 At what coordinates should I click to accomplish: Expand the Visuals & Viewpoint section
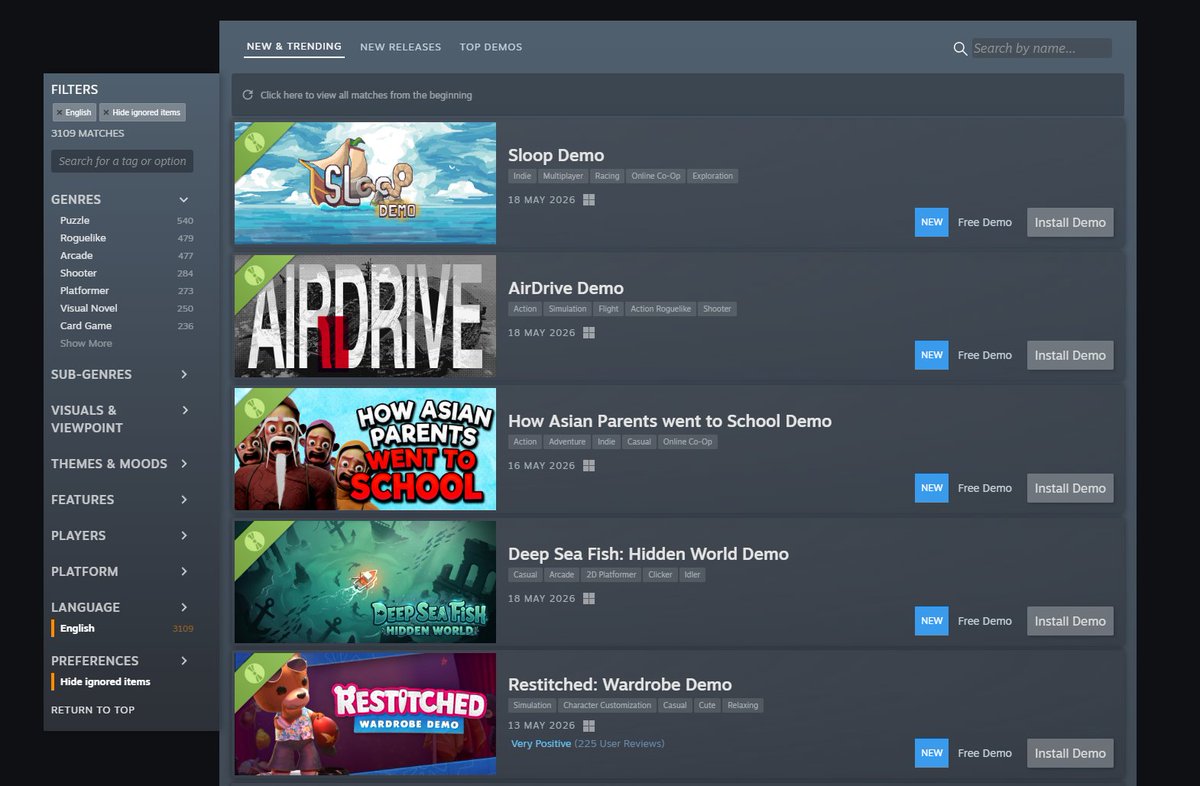[184, 410]
